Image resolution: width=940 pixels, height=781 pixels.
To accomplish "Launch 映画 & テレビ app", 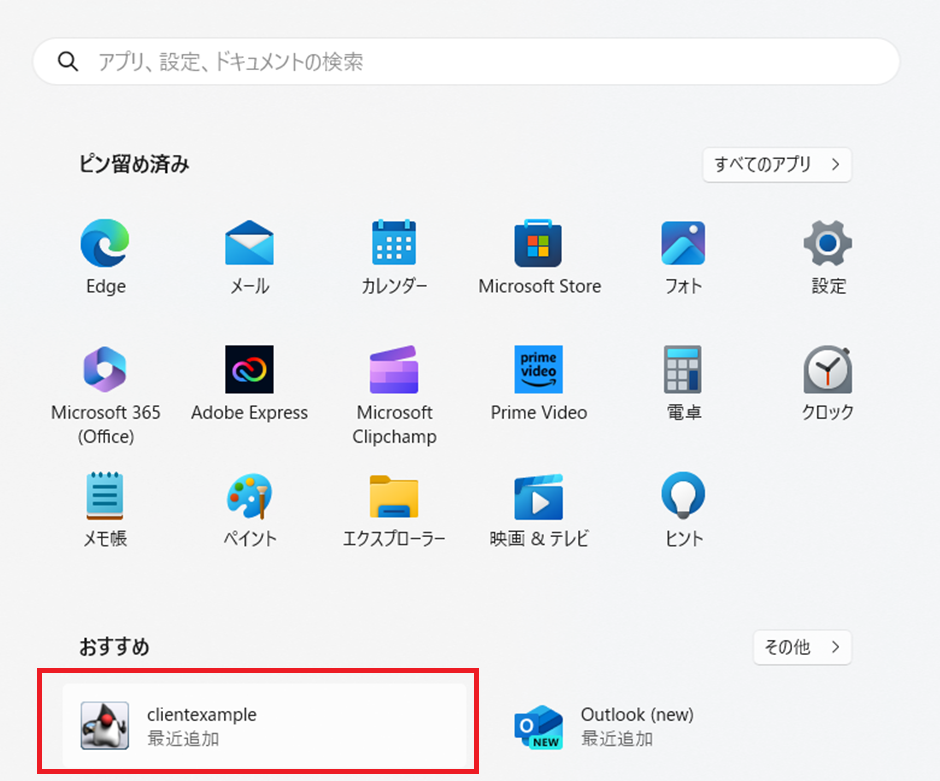I will tap(538, 496).
